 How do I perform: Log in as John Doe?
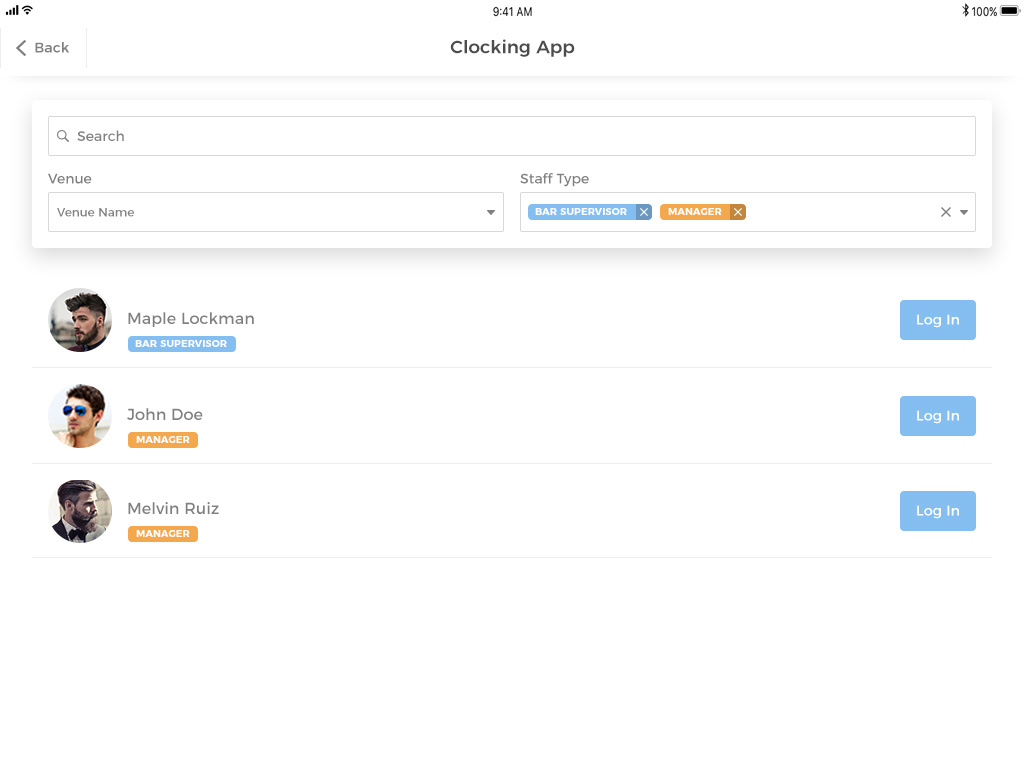(937, 416)
